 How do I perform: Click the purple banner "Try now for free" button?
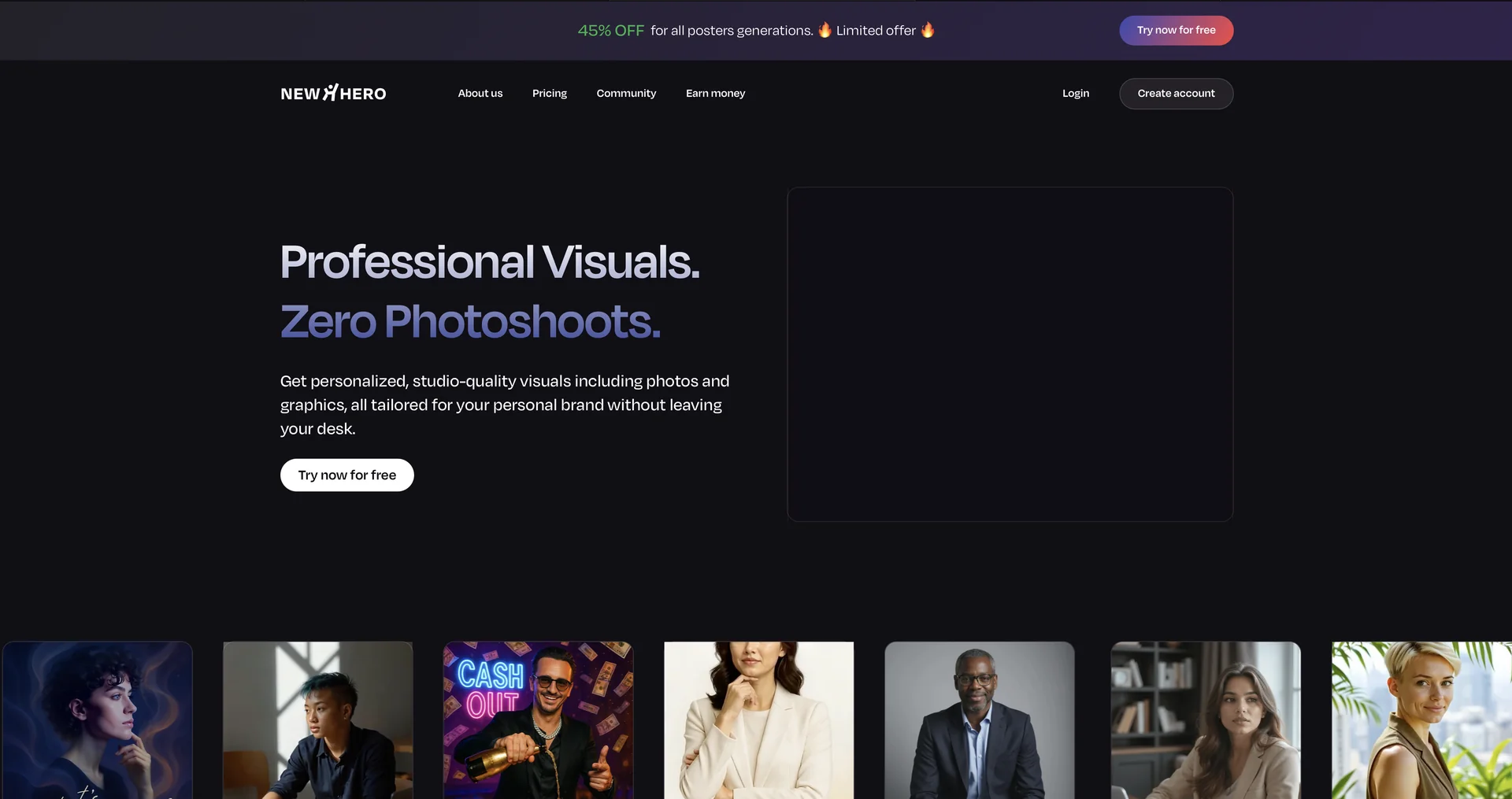coord(1176,30)
